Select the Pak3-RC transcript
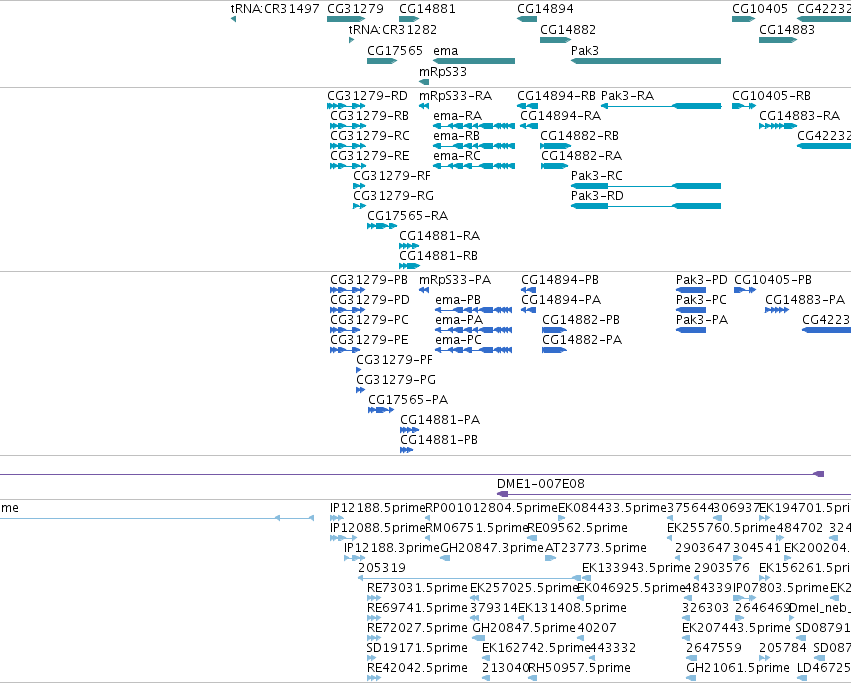The image size is (851, 683). click(x=646, y=186)
